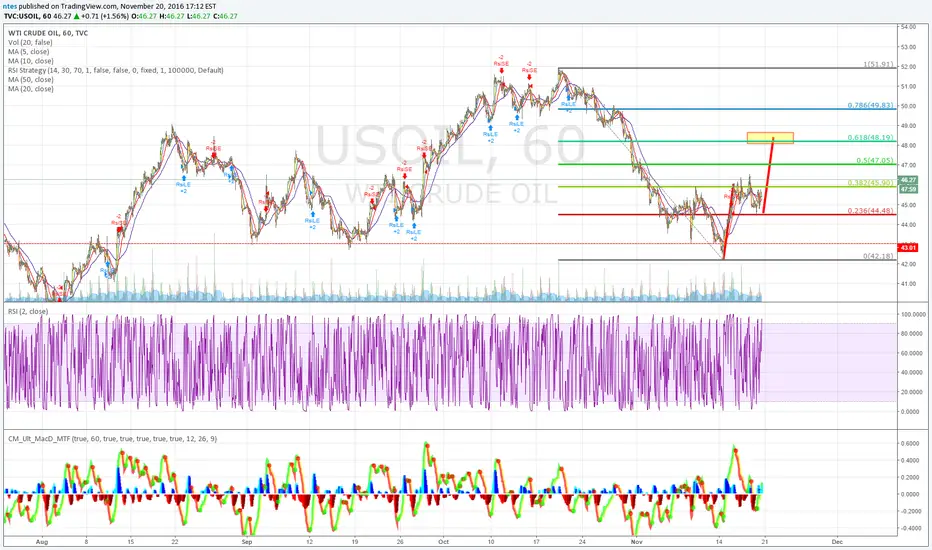
Task: Select the 'MA (10, close)' indicator legend
Action: [x=31, y=61]
